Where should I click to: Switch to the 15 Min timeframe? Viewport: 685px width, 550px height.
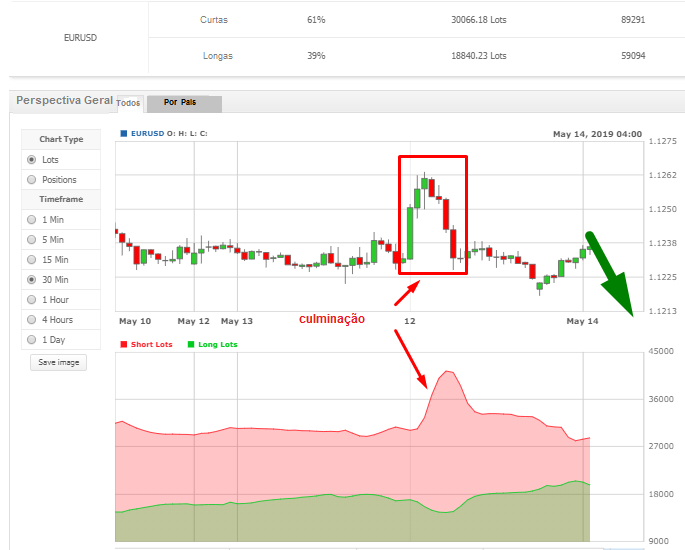pos(32,260)
